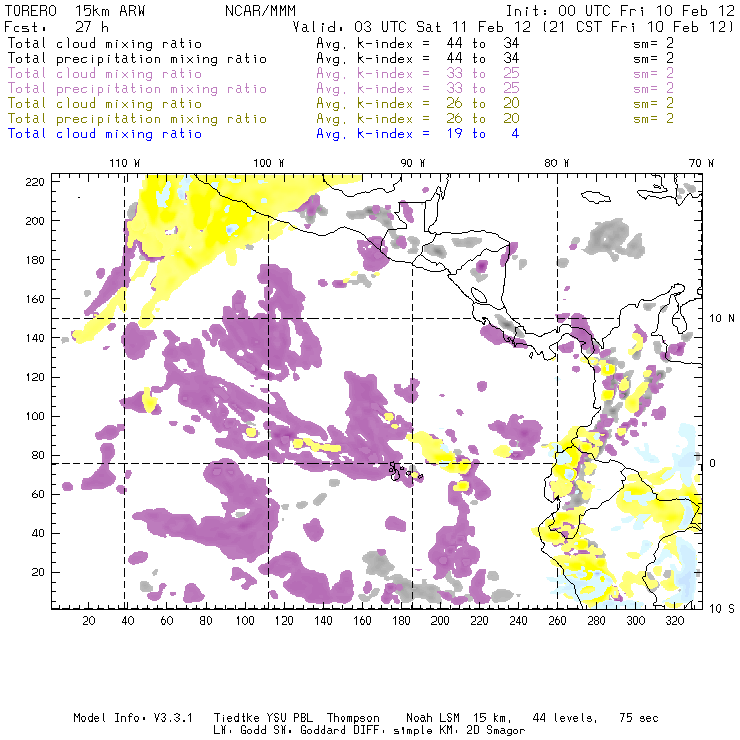
Task: Click "60" on the vertical axis
Action: click(38, 494)
